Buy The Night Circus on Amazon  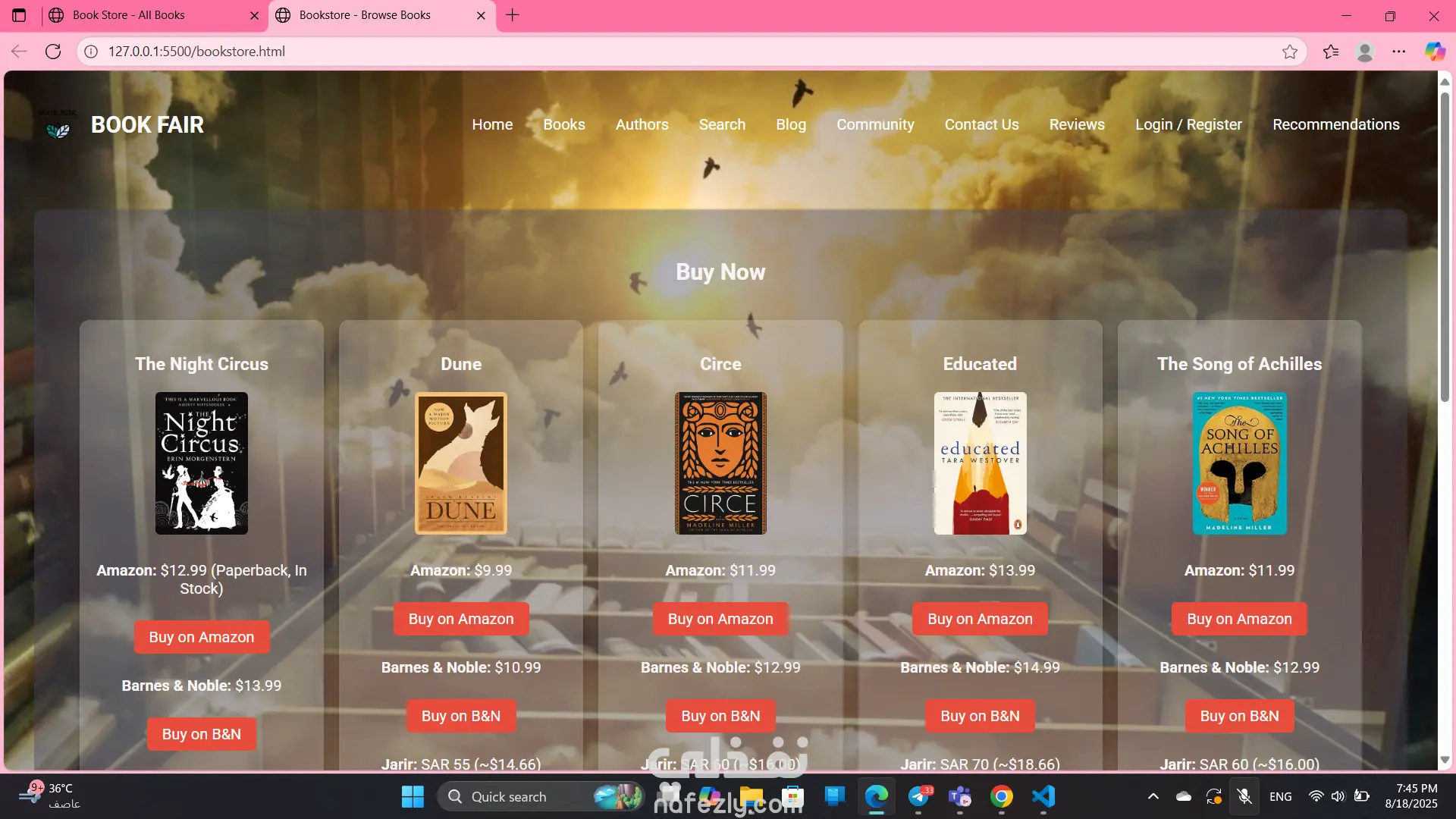[x=202, y=637]
